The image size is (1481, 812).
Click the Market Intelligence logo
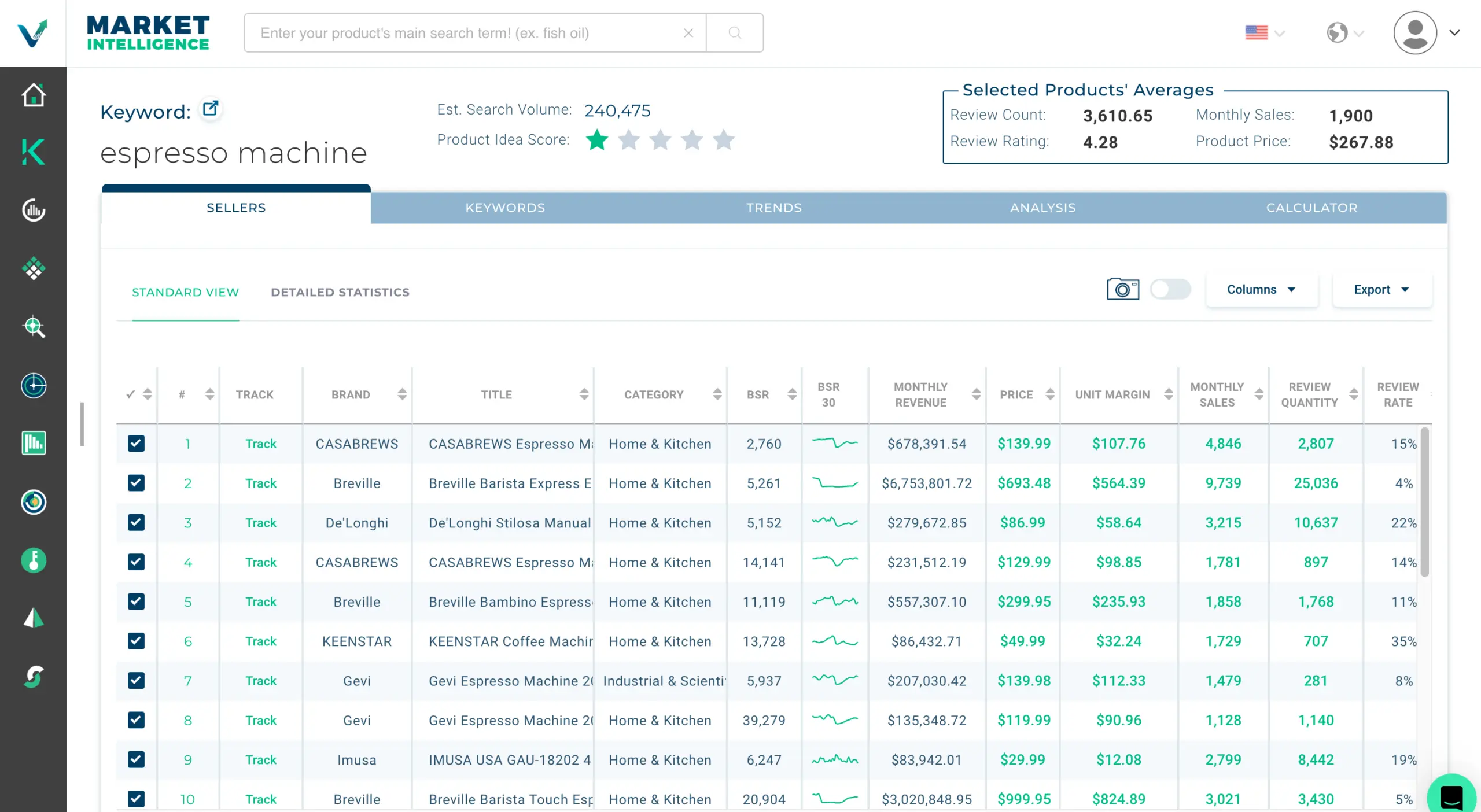tap(148, 33)
